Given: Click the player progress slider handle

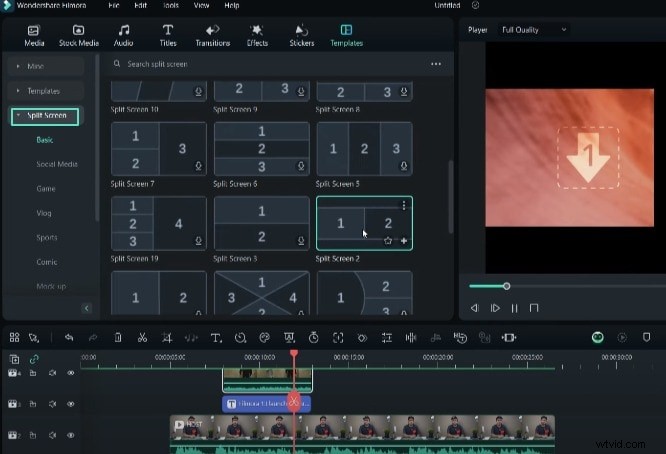Looking at the screenshot, I should (507, 286).
